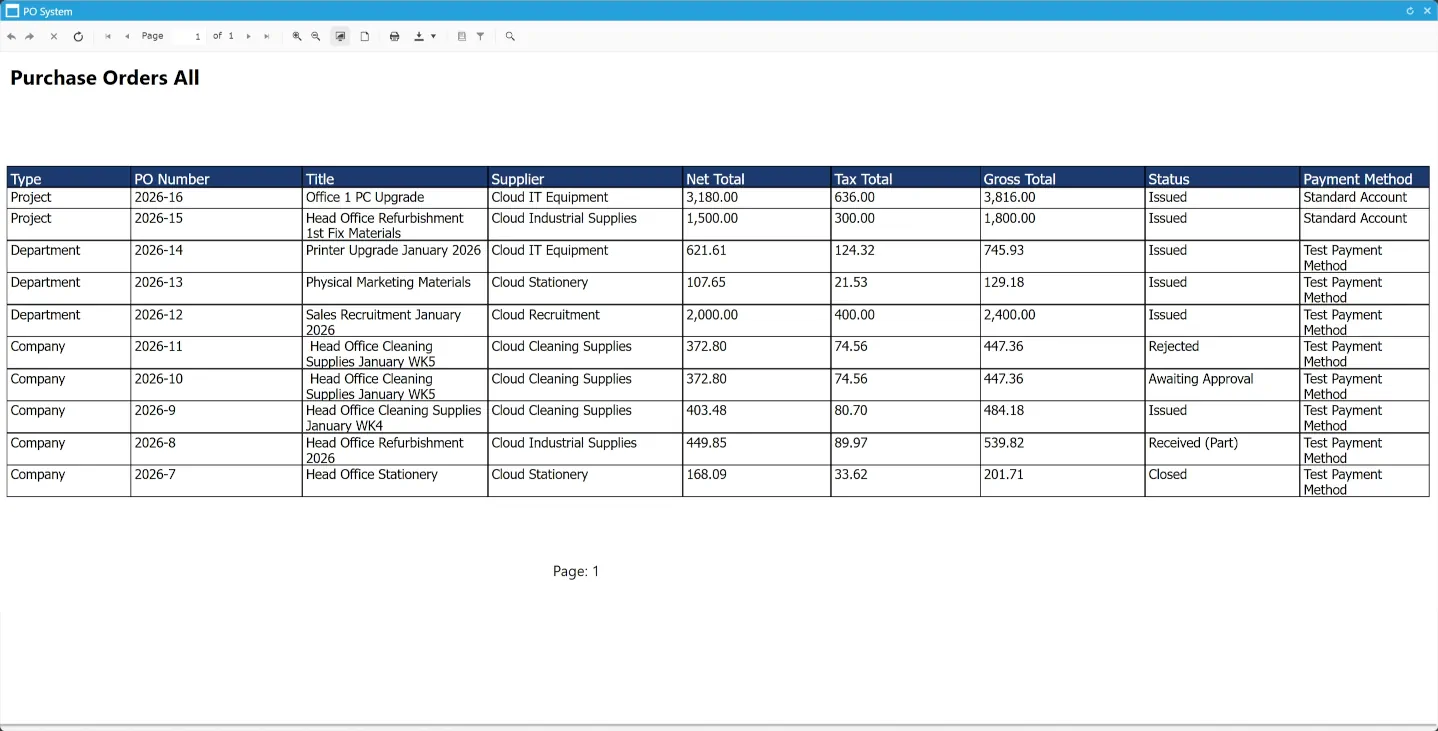Click the Type column header
Screen dimensions: 1438x731
click(x=69, y=178)
